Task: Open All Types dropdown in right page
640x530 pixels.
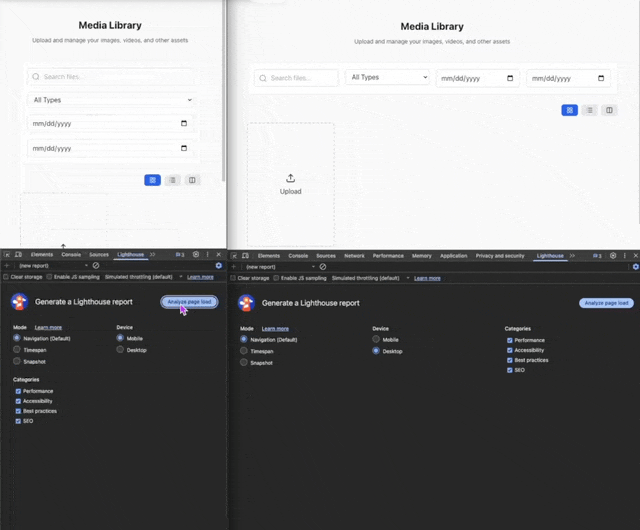Action: tap(388, 77)
